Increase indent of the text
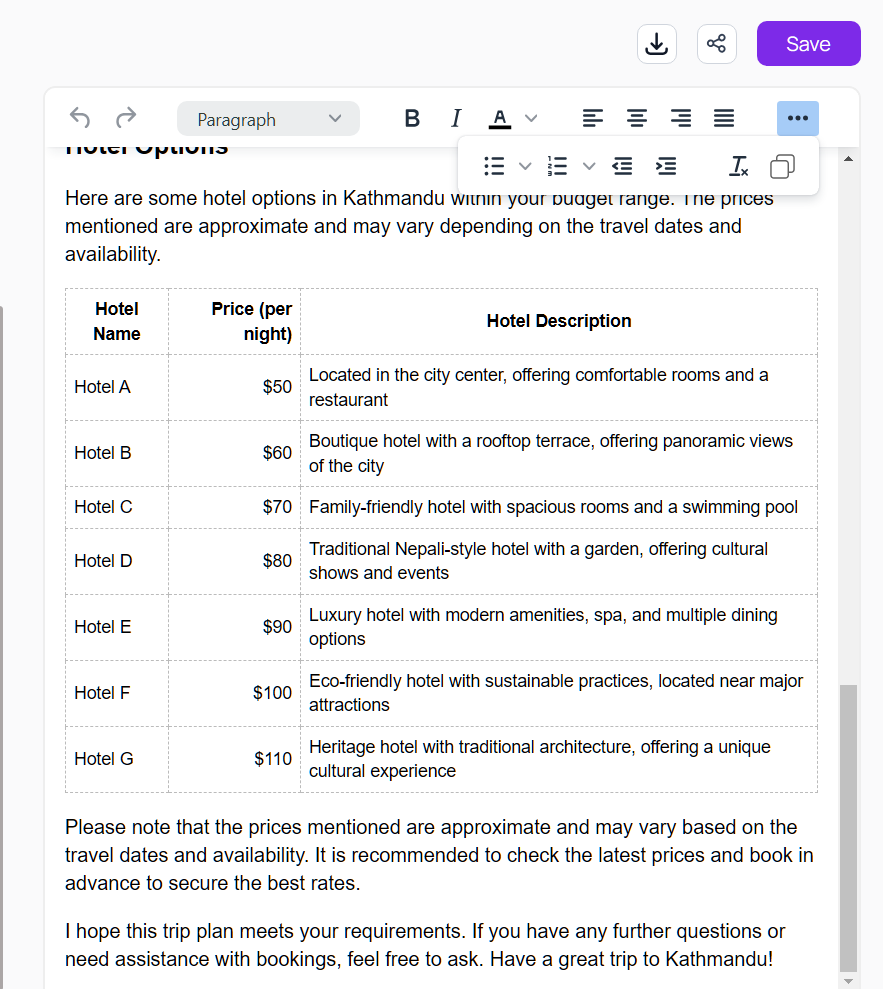Viewport: 883px width, 989px height. pyautogui.click(x=666, y=166)
